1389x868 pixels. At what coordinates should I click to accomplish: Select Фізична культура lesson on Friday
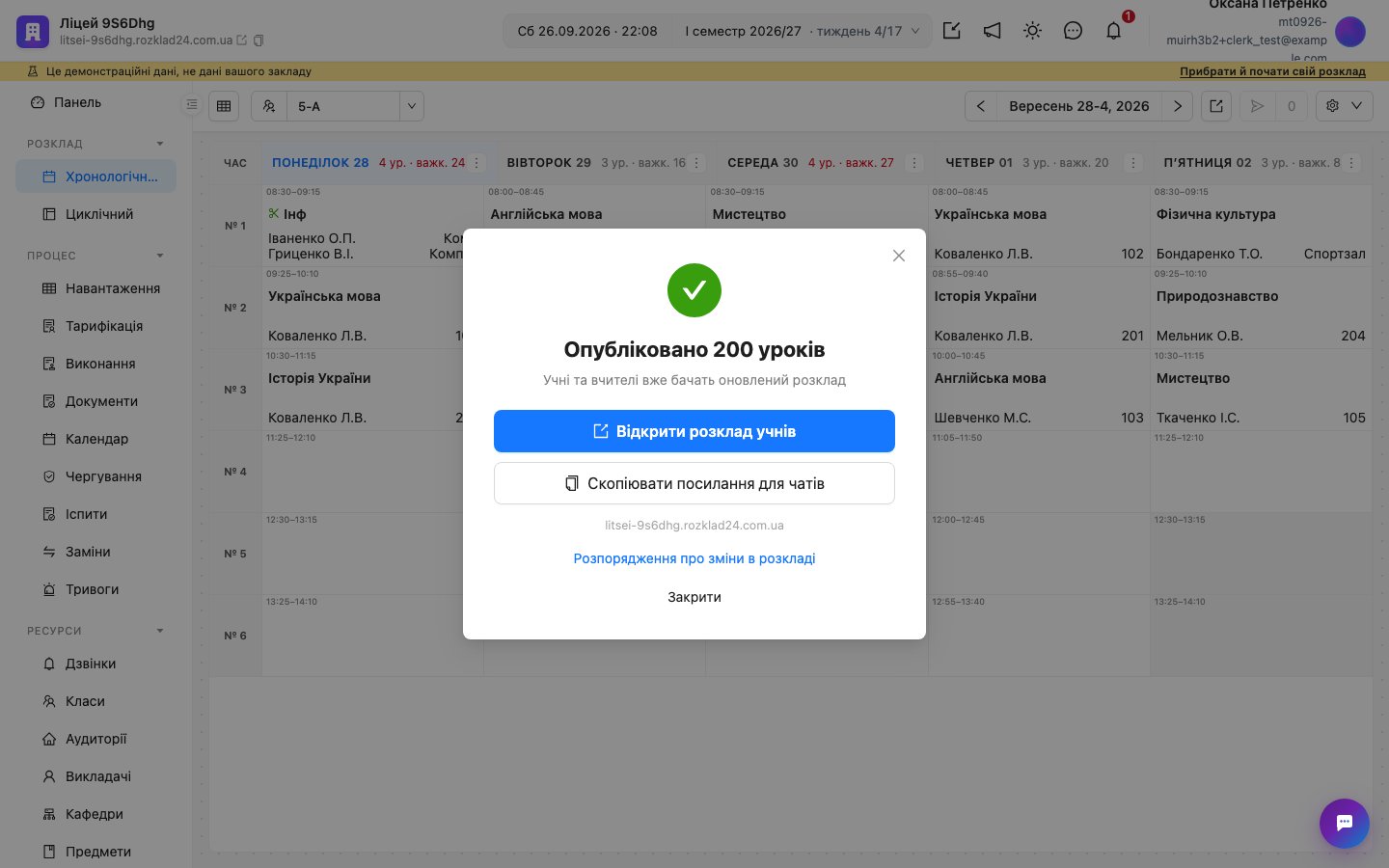pyautogui.click(x=1261, y=226)
